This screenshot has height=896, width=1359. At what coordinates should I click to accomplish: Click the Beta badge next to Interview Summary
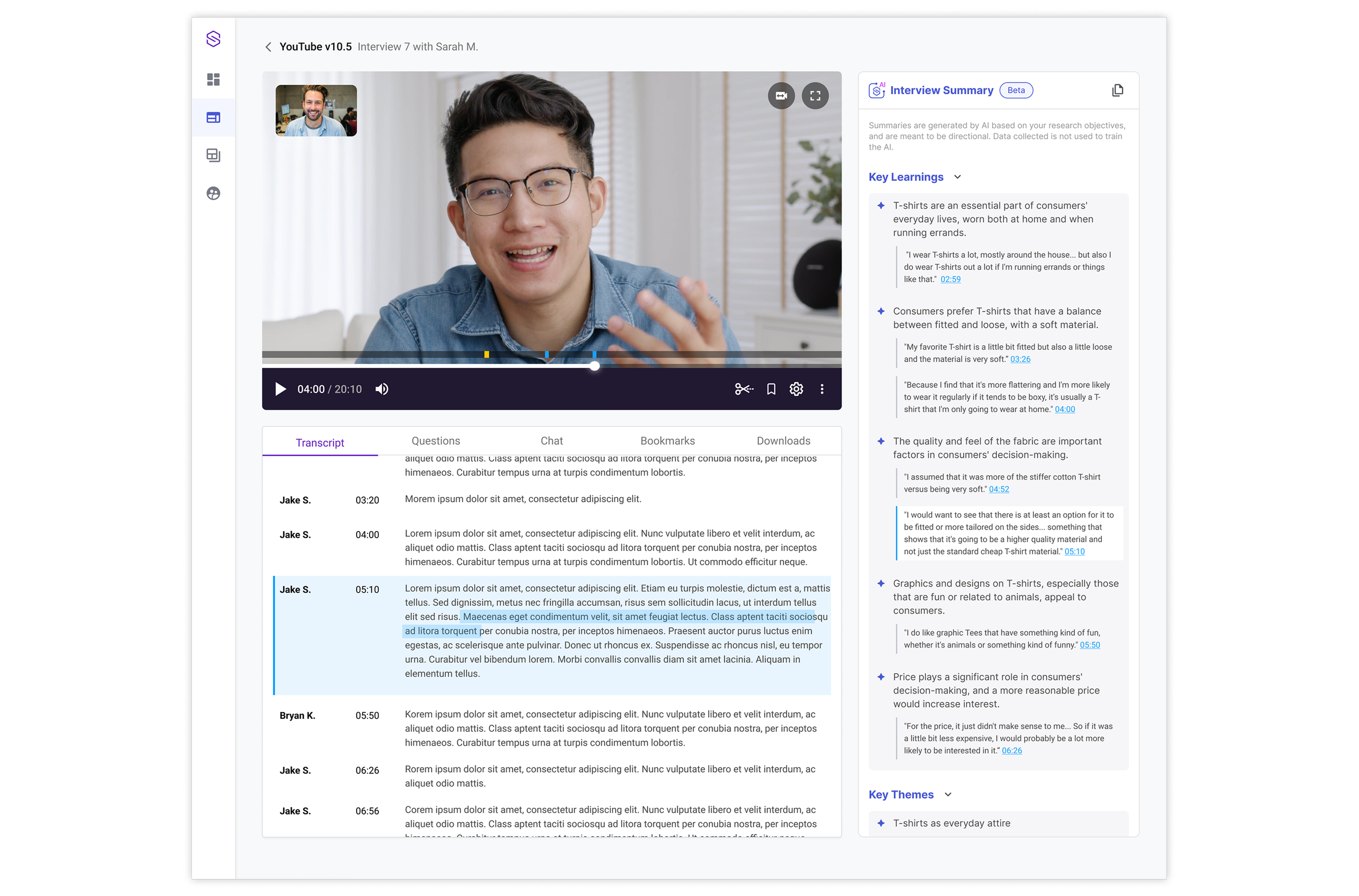1015,90
